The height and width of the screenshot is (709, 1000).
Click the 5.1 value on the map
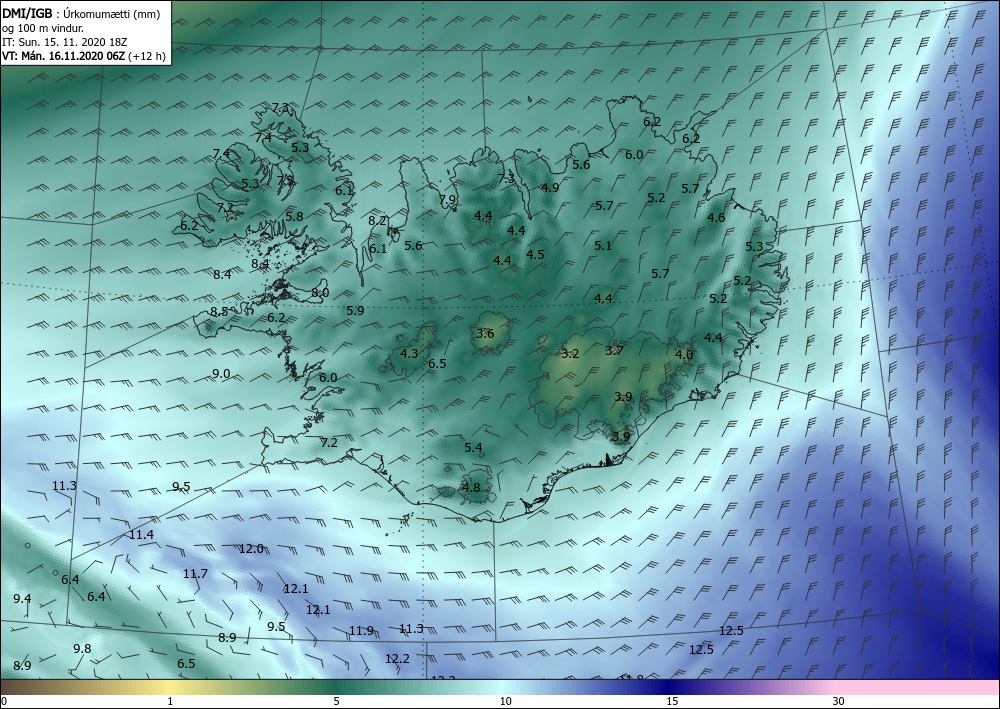point(603,245)
